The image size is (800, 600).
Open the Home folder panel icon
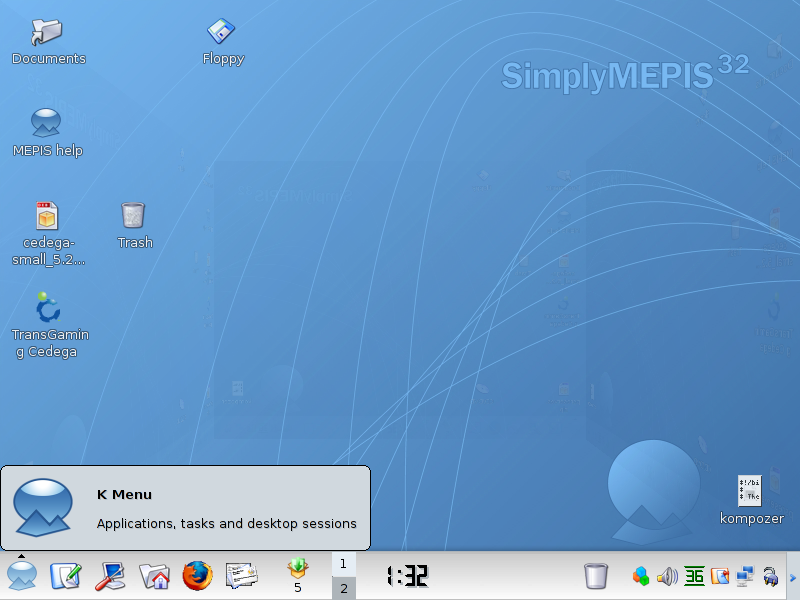coord(154,576)
